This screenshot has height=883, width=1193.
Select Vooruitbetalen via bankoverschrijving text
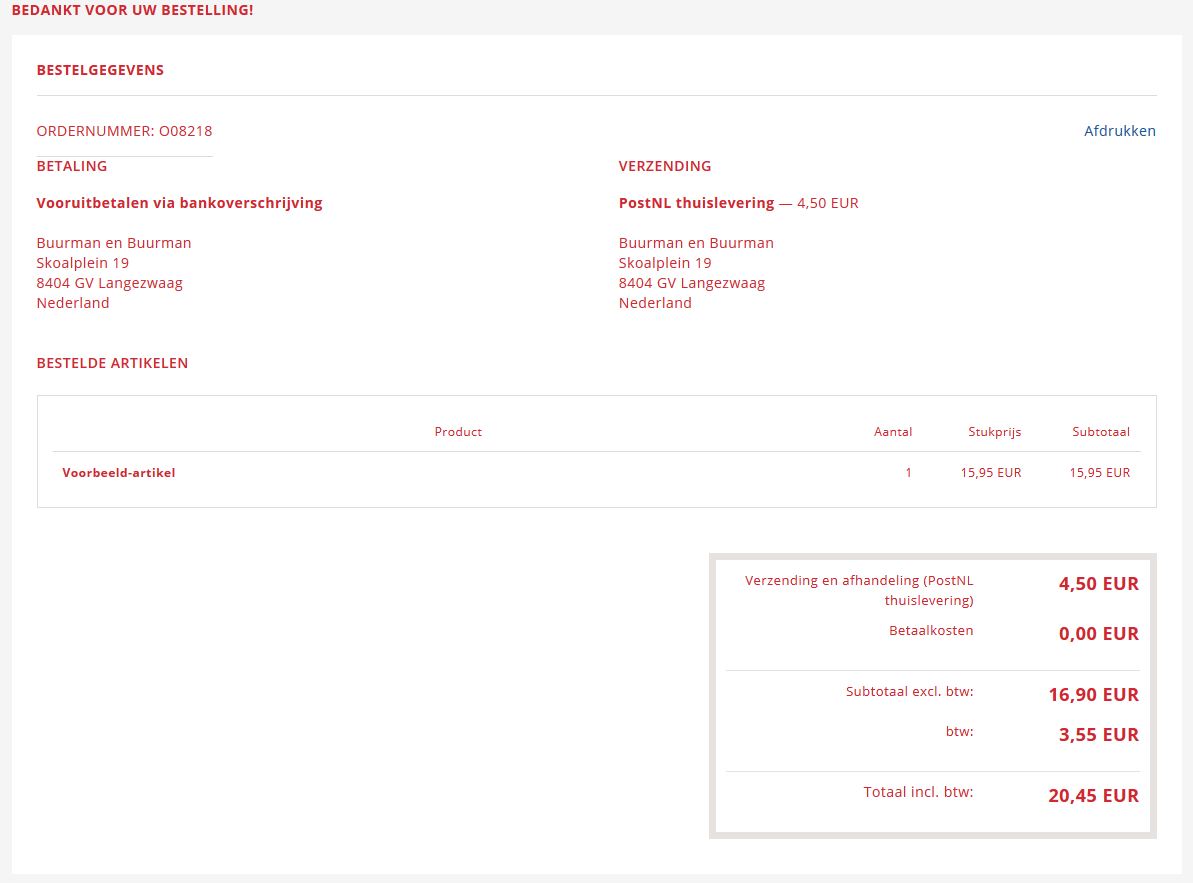pyautogui.click(x=180, y=203)
